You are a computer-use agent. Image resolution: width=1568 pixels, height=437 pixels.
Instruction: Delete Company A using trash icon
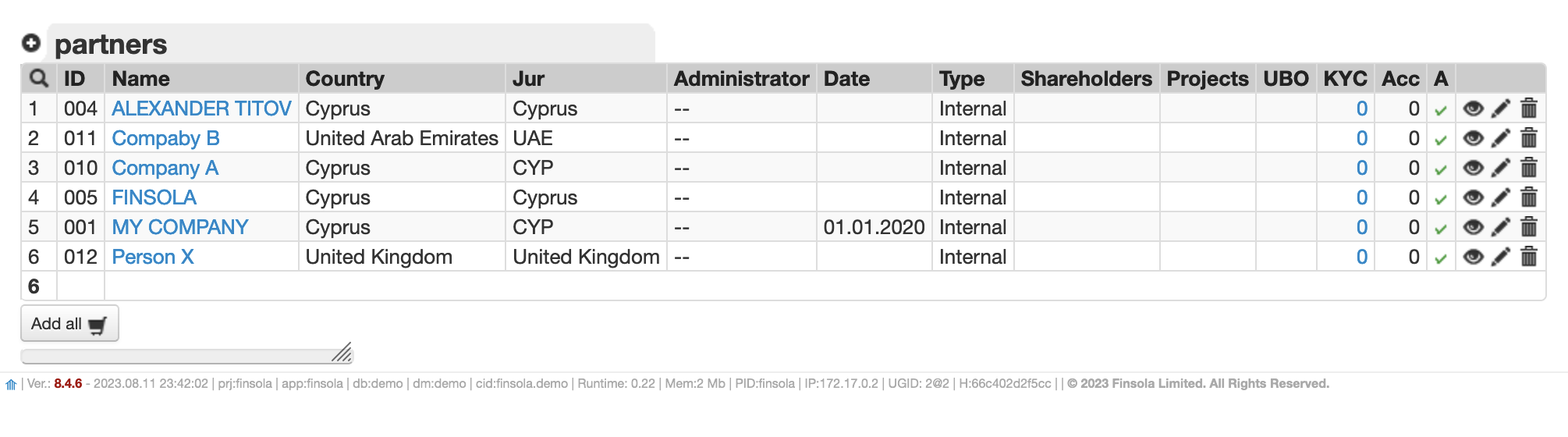pos(1529,168)
